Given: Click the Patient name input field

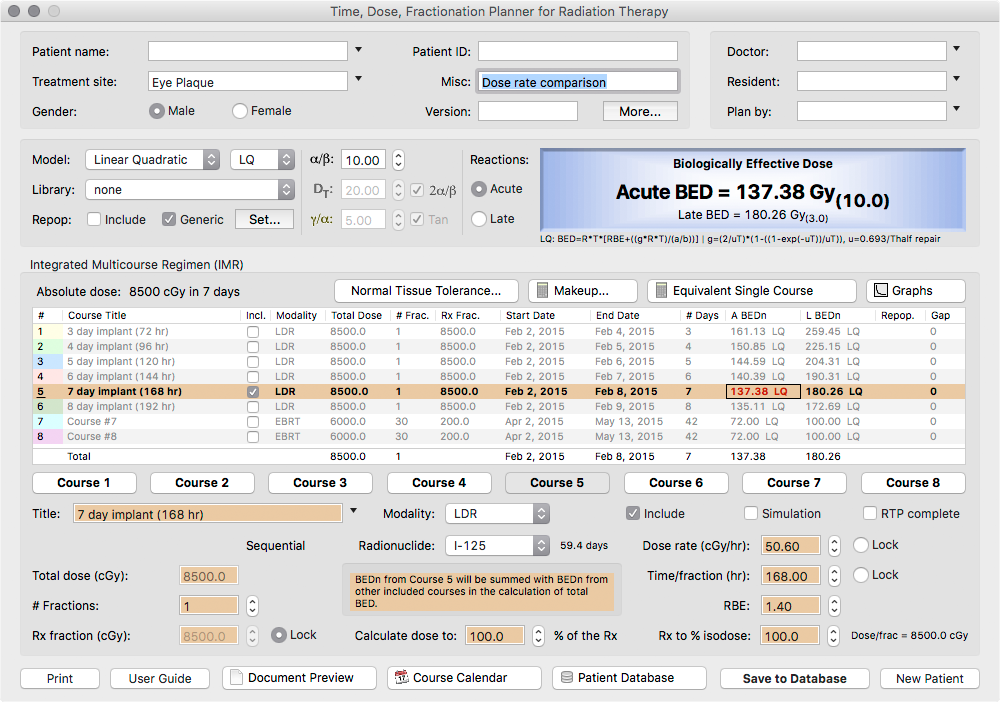Looking at the screenshot, I should click(247, 51).
